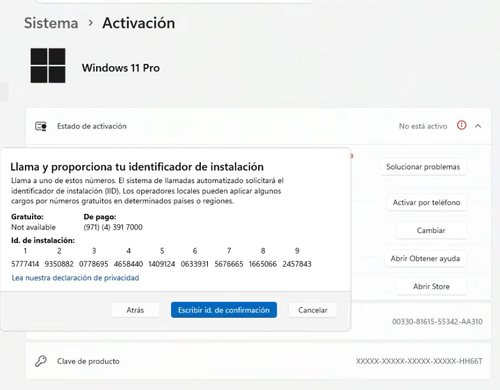Click installation ID group 0778695
The width and height of the screenshot is (500, 390).
click(94, 264)
